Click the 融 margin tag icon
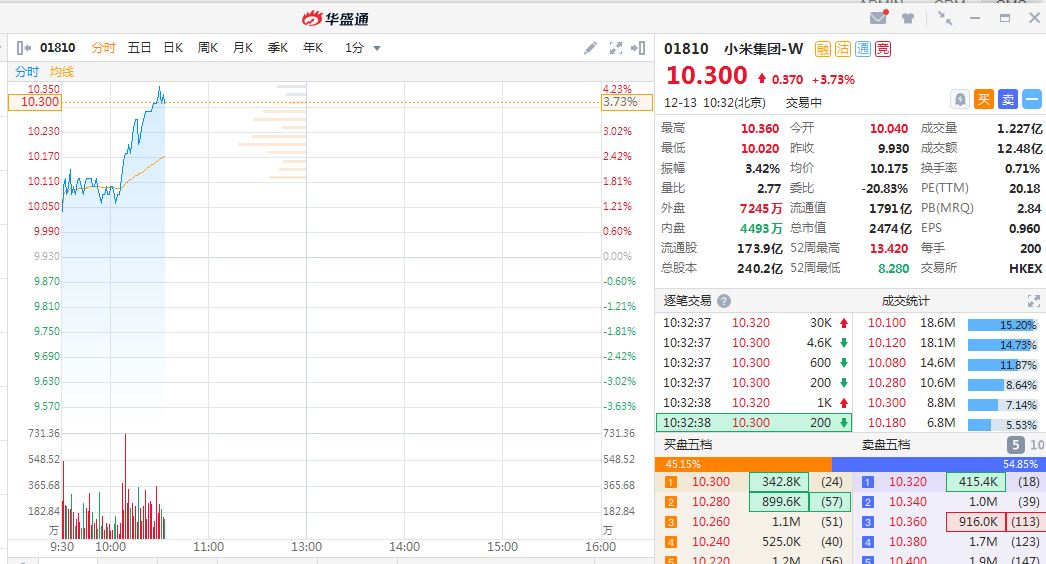Viewport: 1046px width, 564px height. [823, 49]
